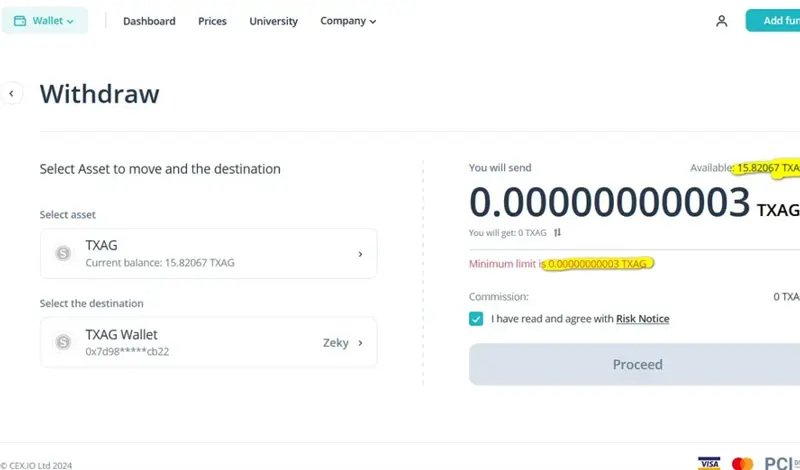This screenshot has height=470, width=800.
Task: Open the Wallet dropdown menu
Action: pos(44,21)
